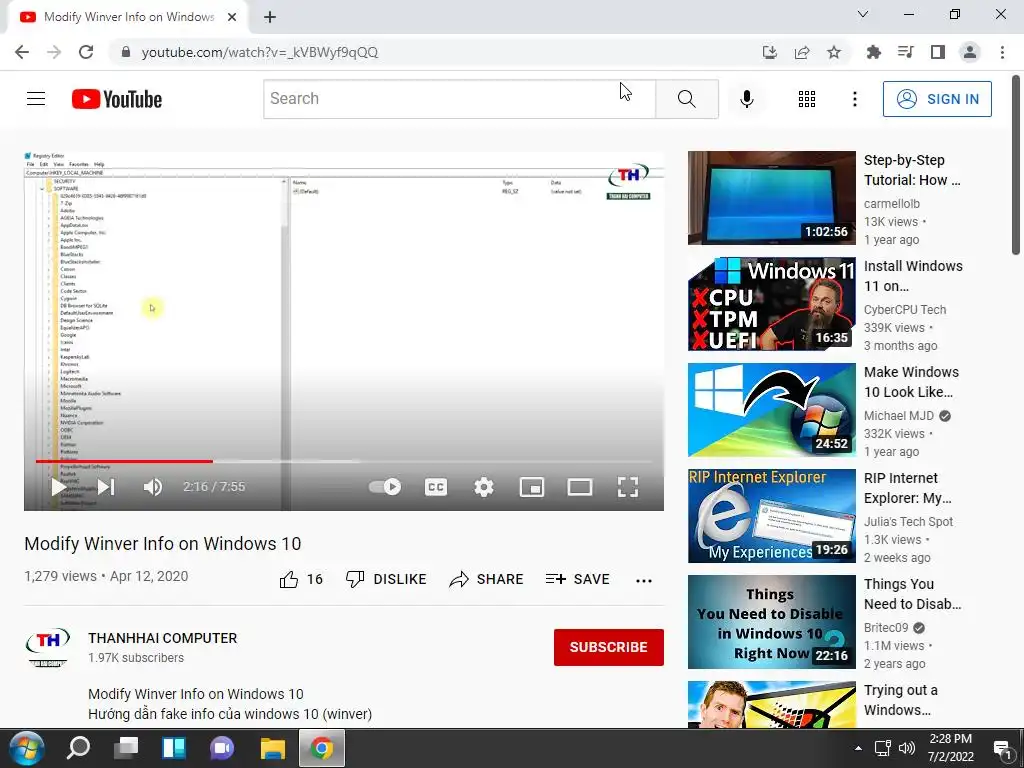Viewport: 1024px width, 768px height.
Task: Open THANHHAI COMPUTER channel avatar
Action: (48, 647)
